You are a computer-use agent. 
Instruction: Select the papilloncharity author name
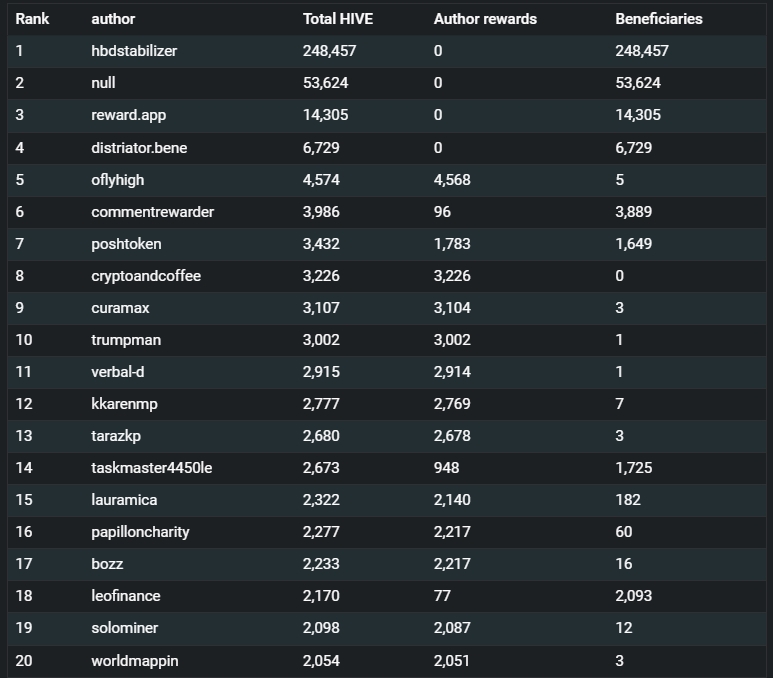140,532
